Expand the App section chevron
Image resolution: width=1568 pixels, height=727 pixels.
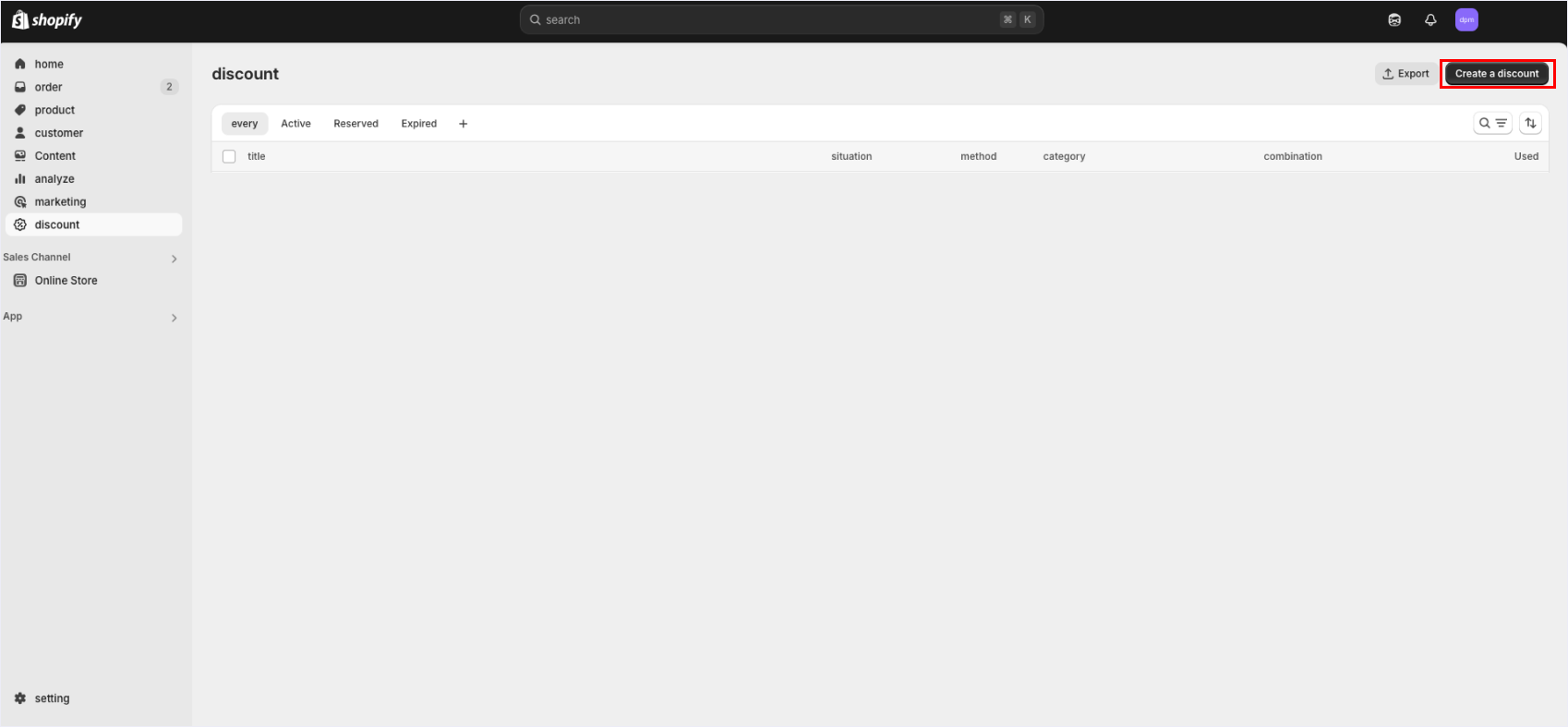pos(174,318)
